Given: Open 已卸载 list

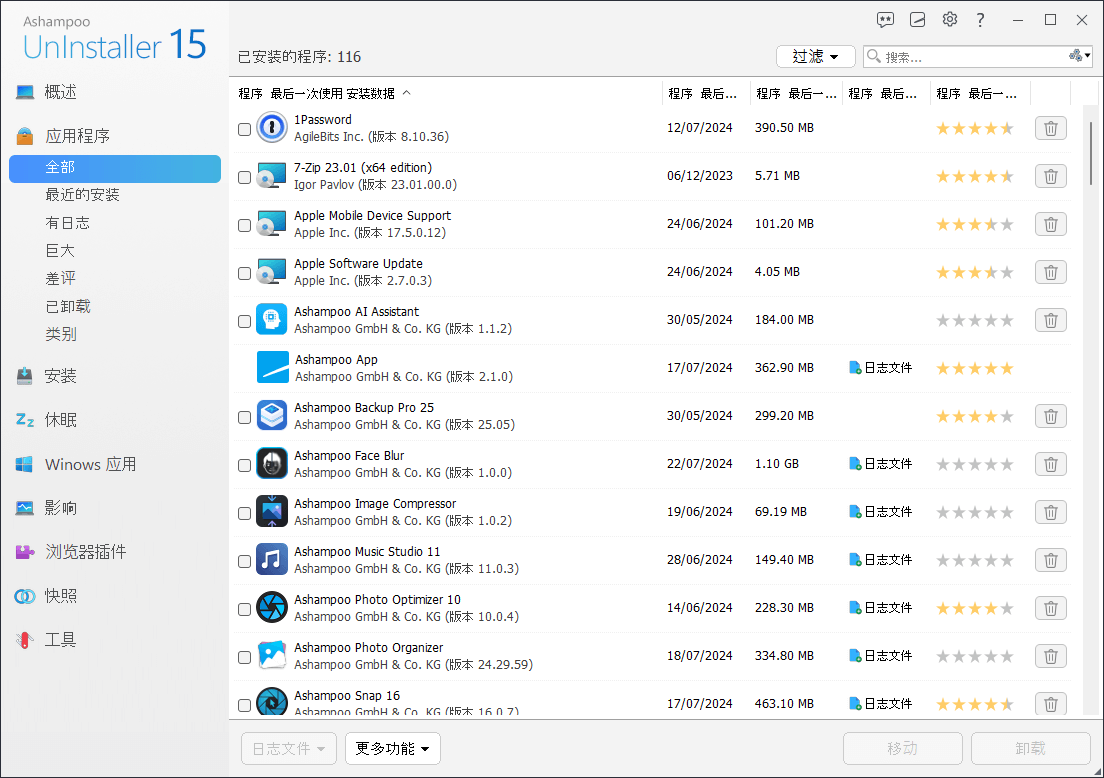Looking at the screenshot, I should pos(68,306).
